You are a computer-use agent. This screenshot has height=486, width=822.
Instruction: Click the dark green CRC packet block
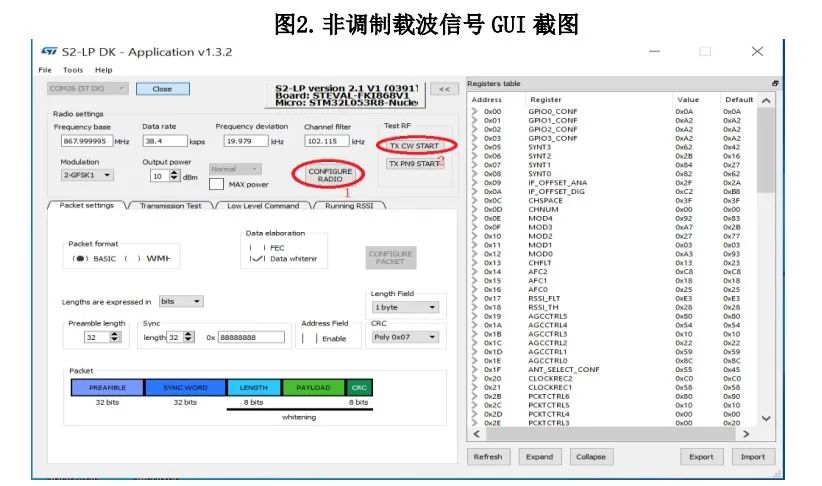pyautogui.click(x=359, y=387)
